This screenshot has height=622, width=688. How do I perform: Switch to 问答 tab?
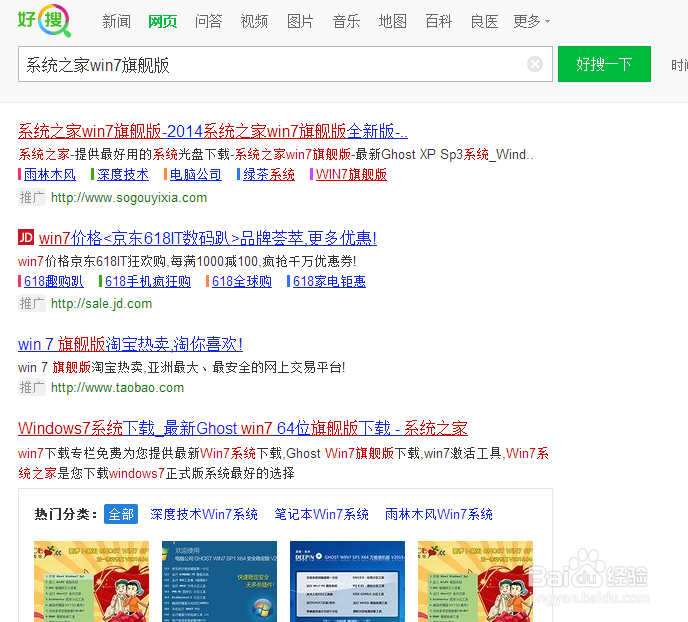pos(208,21)
